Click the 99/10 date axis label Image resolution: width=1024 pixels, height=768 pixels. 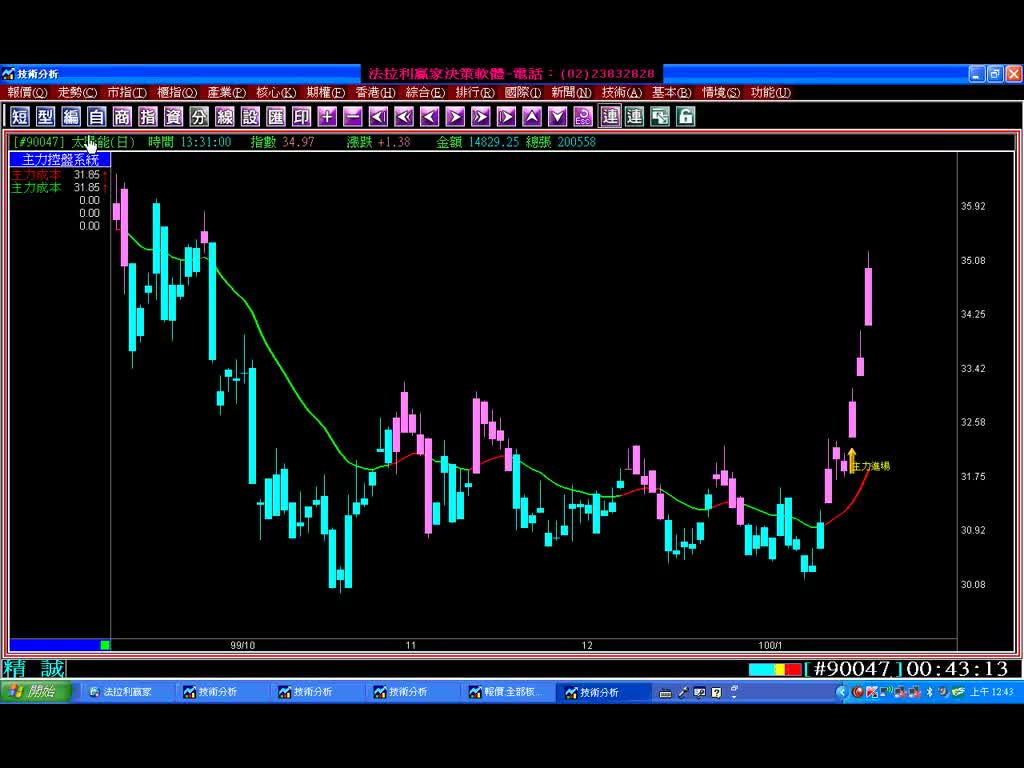pyautogui.click(x=242, y=645)
